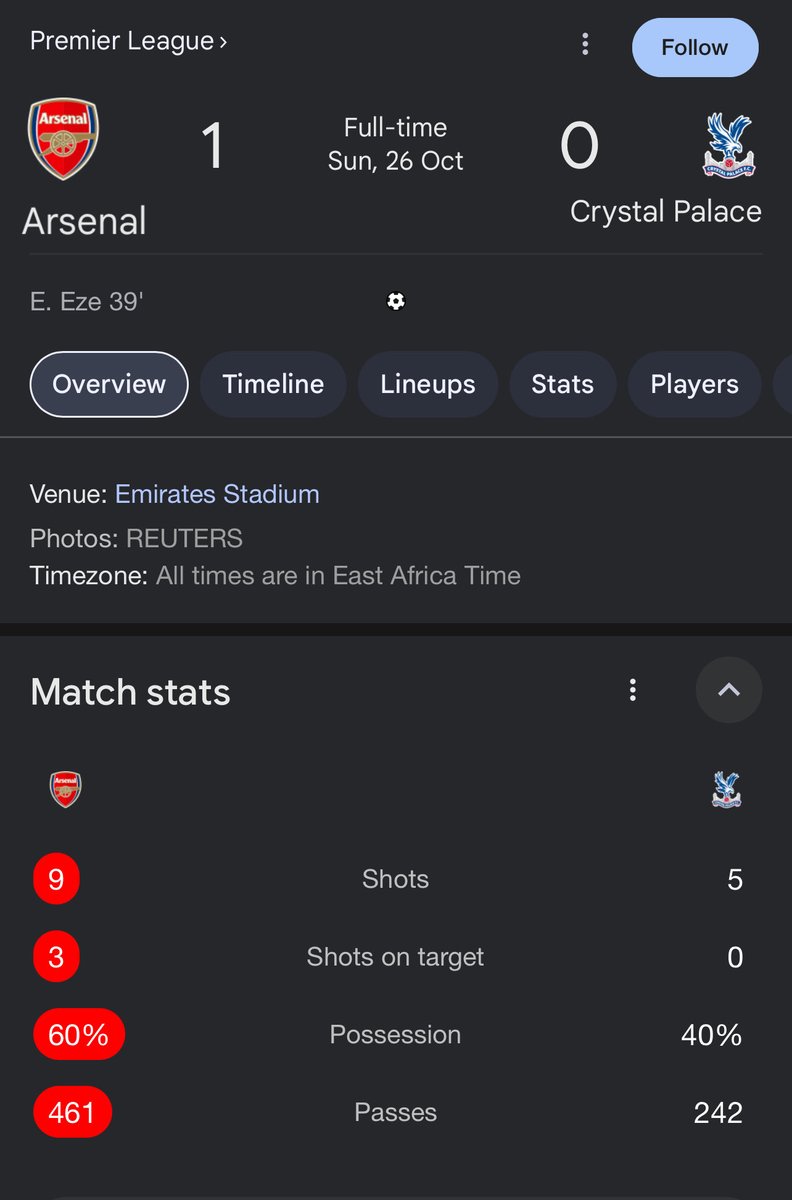
Task: Click the red 60% possession badge
Action: [x=78, y=1034]
